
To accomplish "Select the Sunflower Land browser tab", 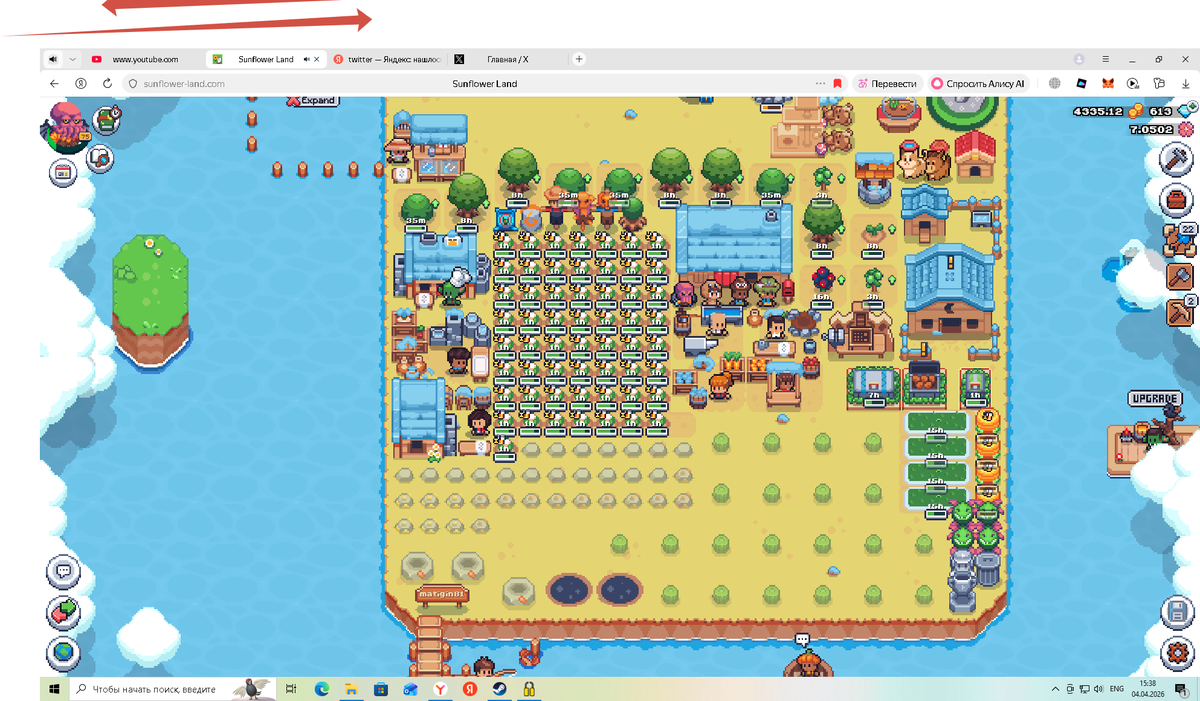I will pyautogui.click(x=266, y=60).
